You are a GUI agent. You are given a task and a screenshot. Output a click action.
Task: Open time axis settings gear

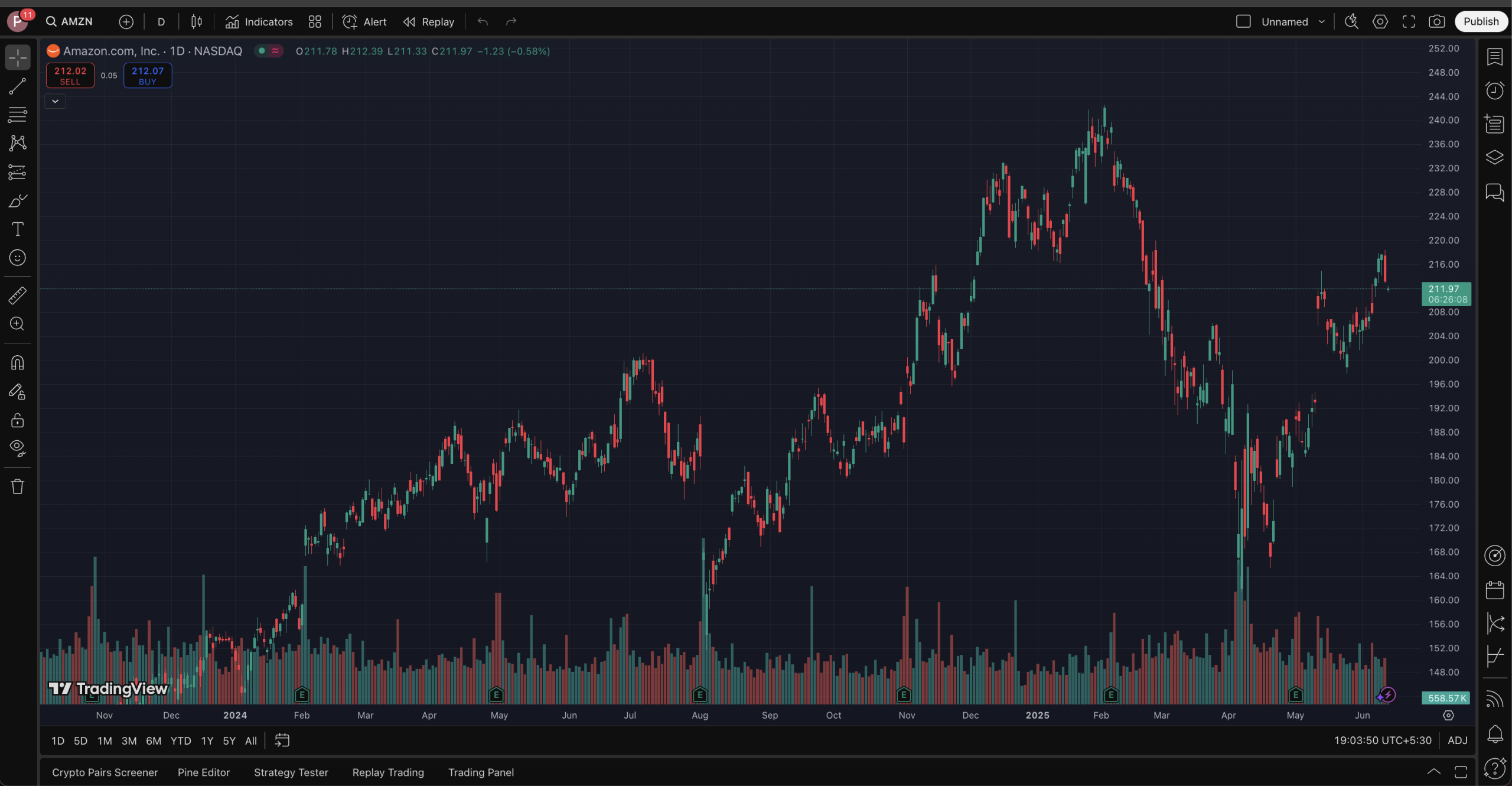click(1448, 716)
